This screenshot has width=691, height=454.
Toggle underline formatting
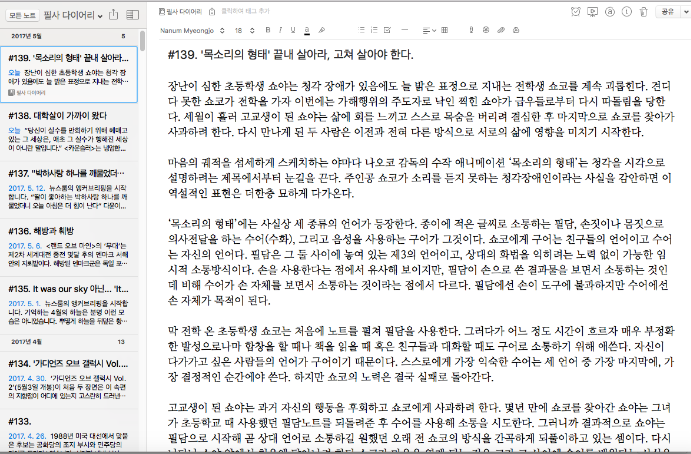point(293,30)
